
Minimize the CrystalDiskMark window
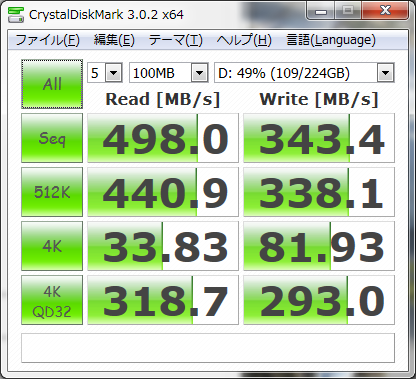tap(320, 11)
